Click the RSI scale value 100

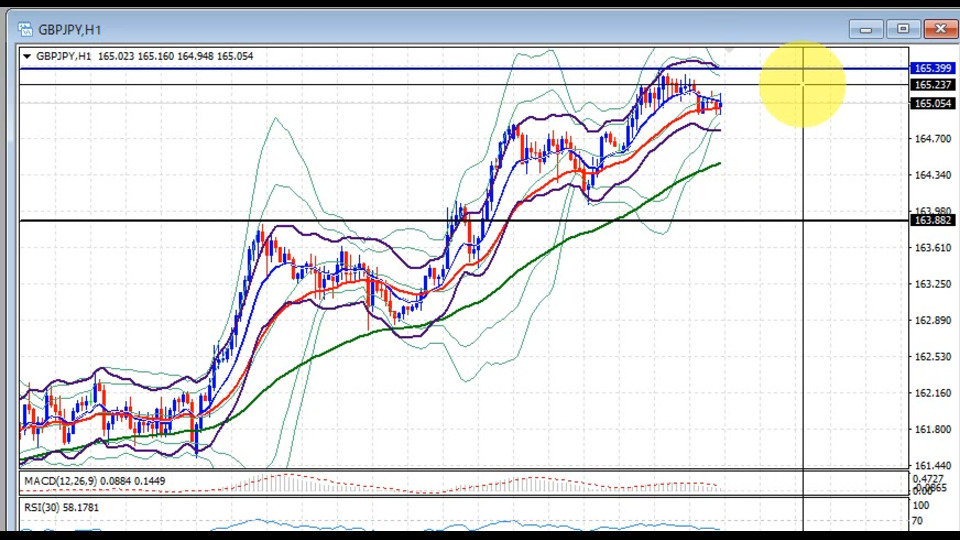[920, 506]
